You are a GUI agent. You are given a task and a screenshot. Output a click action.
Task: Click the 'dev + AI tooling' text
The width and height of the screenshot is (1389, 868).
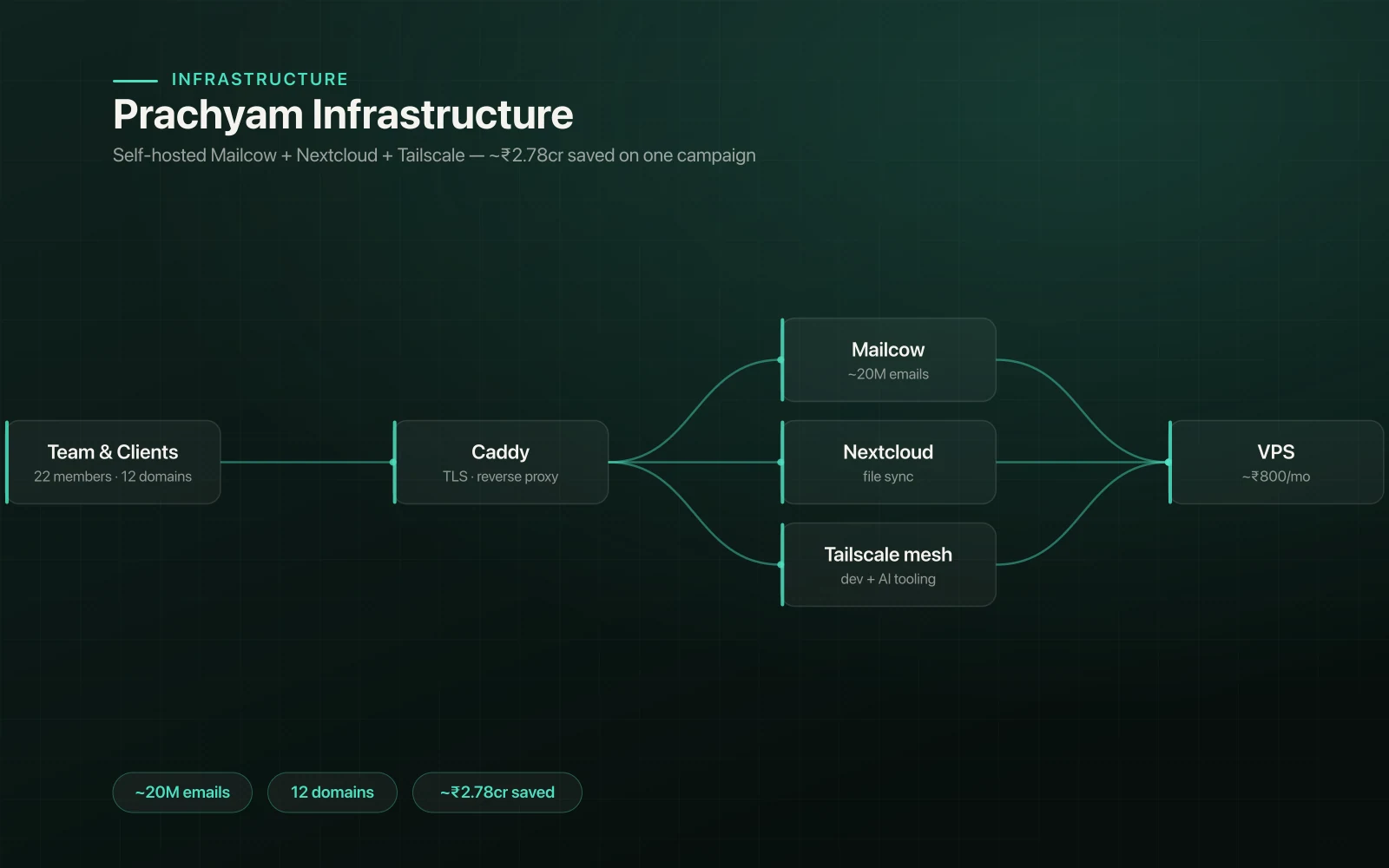tap(888, 579)
